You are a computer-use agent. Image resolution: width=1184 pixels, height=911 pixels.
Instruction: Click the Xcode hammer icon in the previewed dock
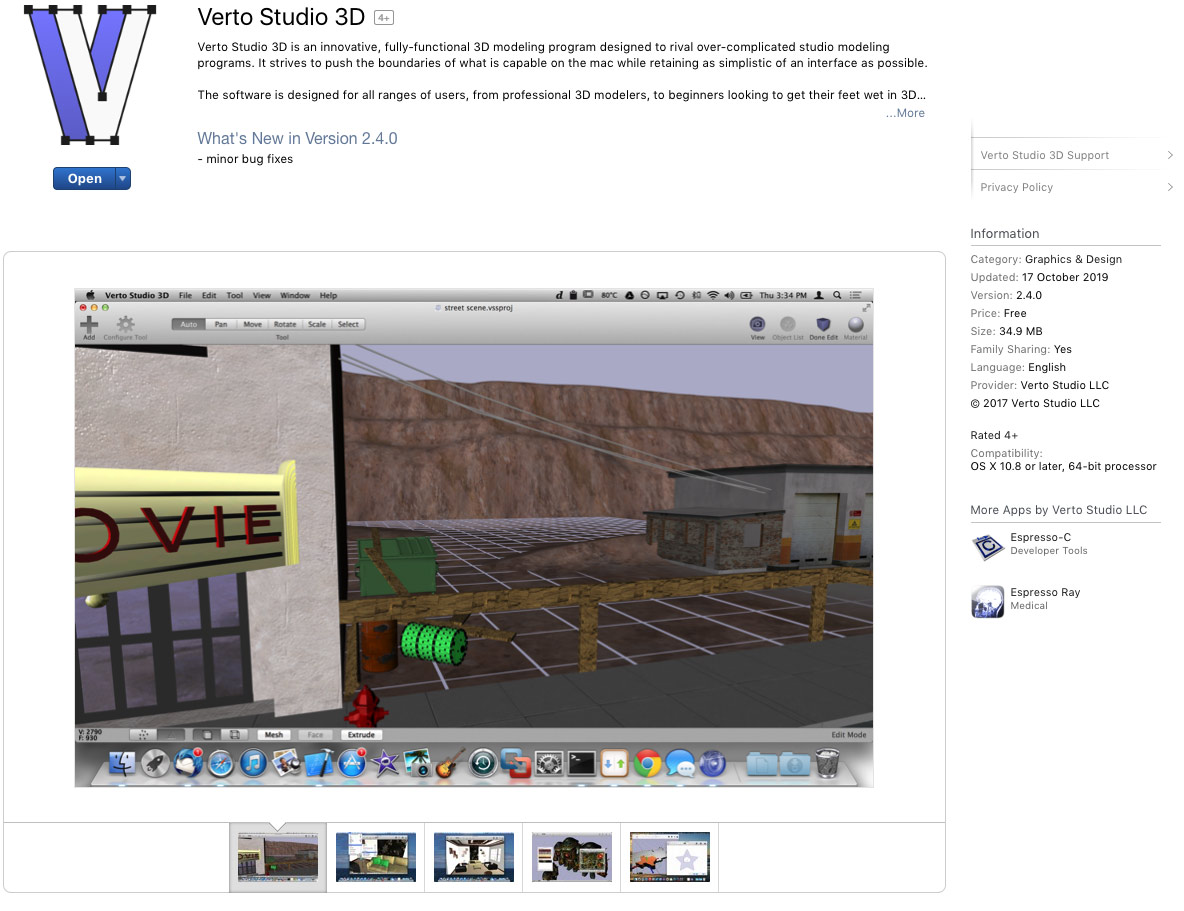tap(319, 764)
